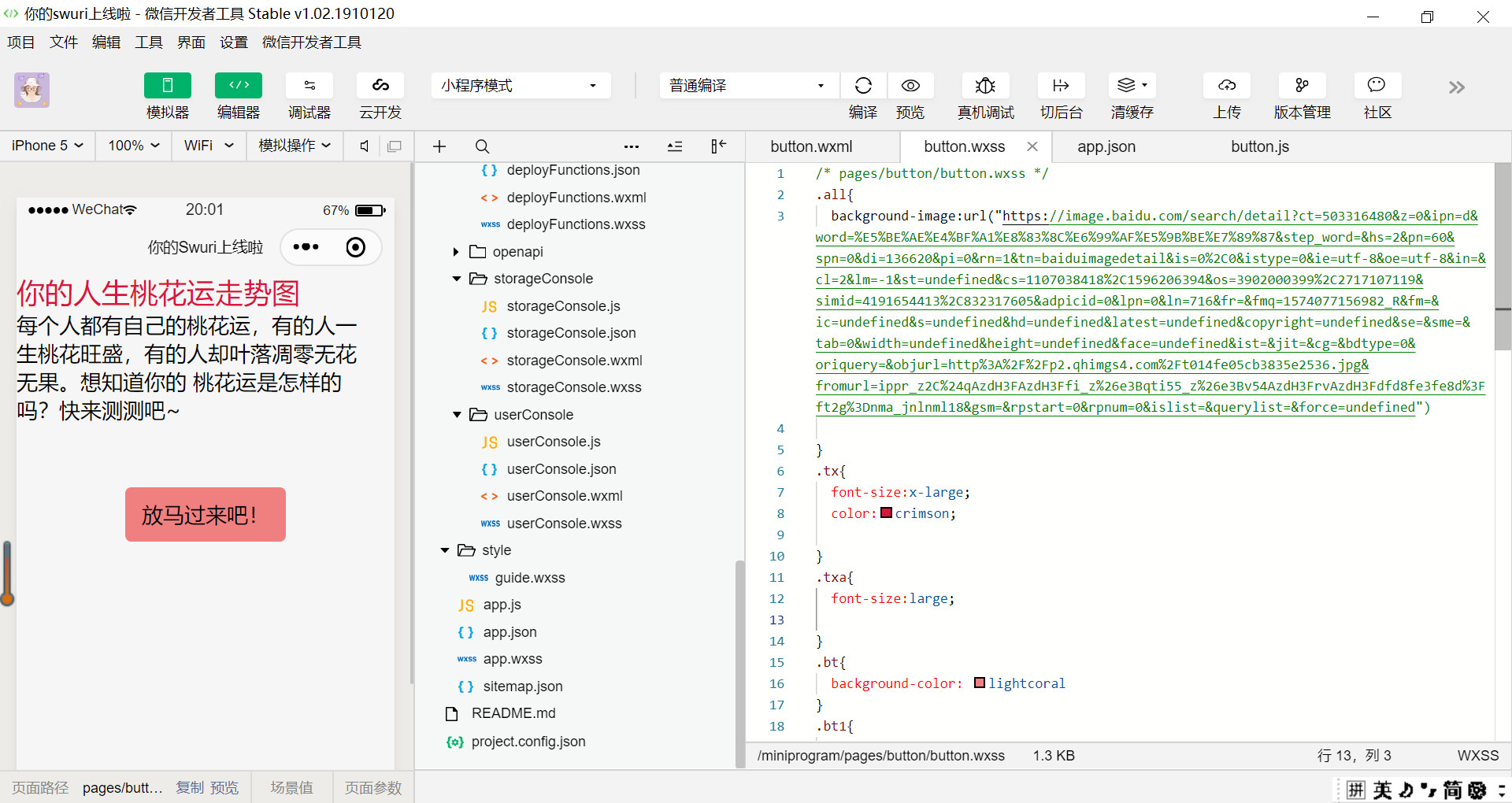This screenshot has width=1512, height=803.
Task: Click the compile (编译) refresh icon
Action: 863,86
